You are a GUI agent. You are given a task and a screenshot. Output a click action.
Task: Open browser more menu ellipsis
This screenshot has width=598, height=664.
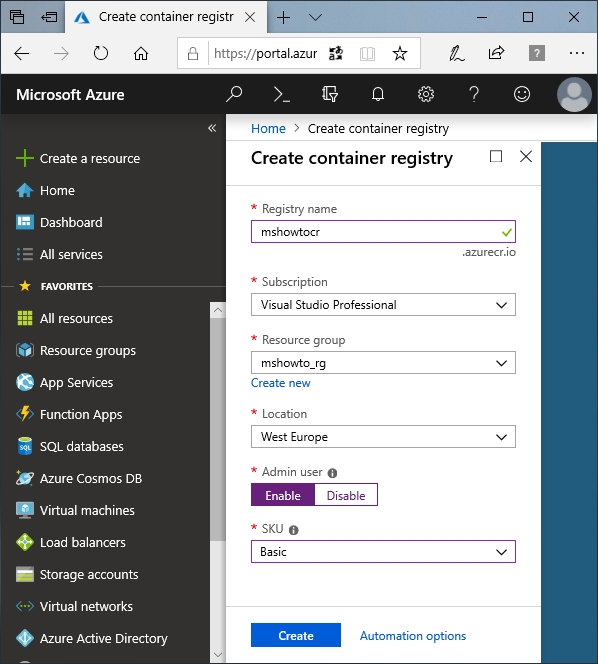(x=576, y=53)
